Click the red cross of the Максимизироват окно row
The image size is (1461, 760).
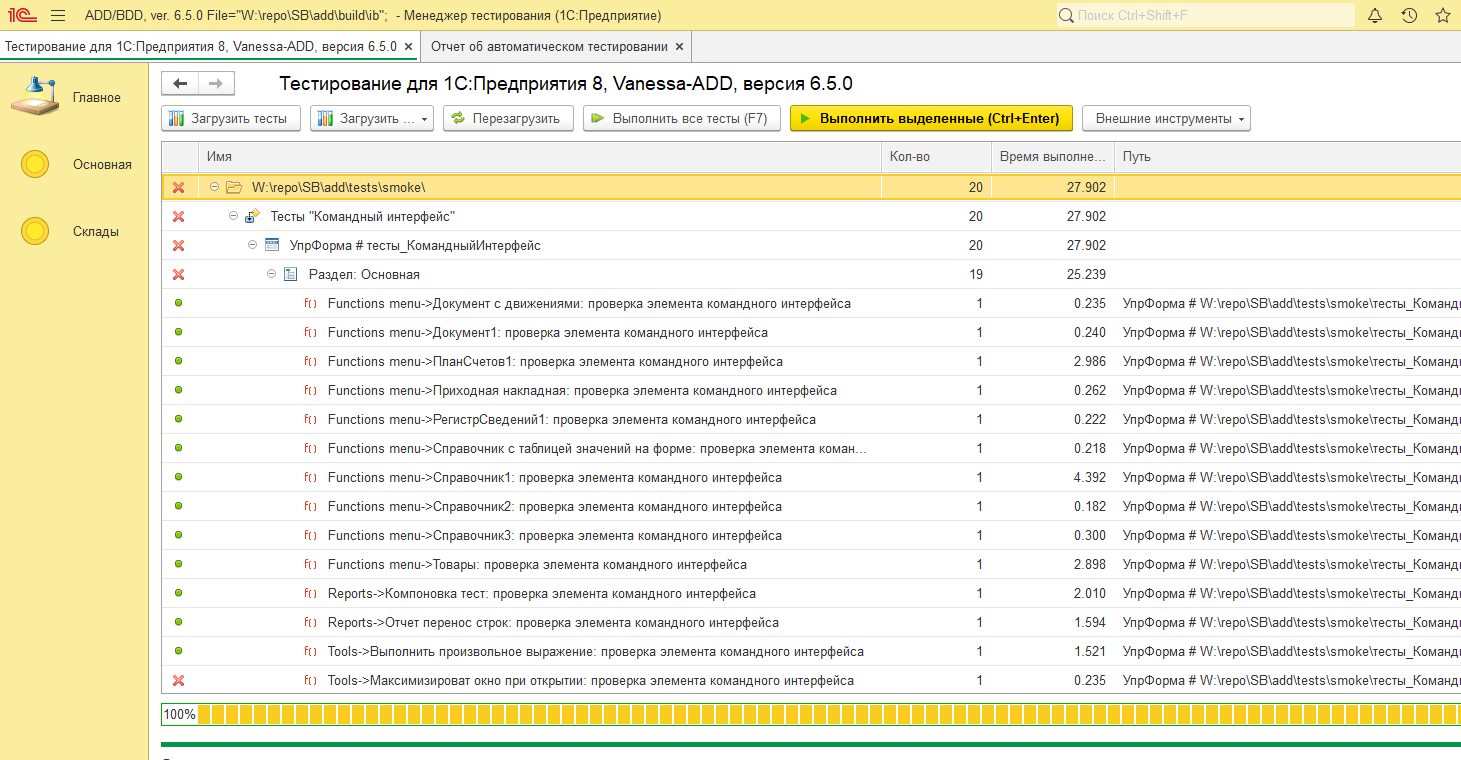(178, 680)
